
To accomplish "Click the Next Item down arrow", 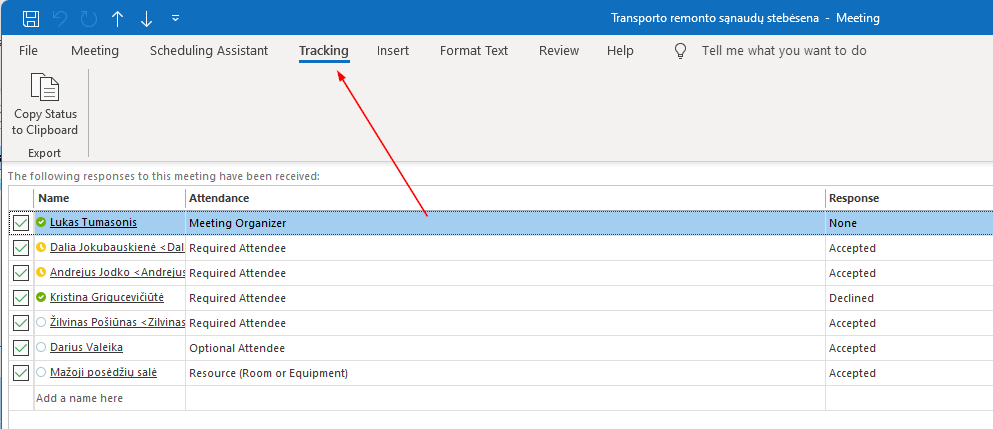I will (147, 18).
